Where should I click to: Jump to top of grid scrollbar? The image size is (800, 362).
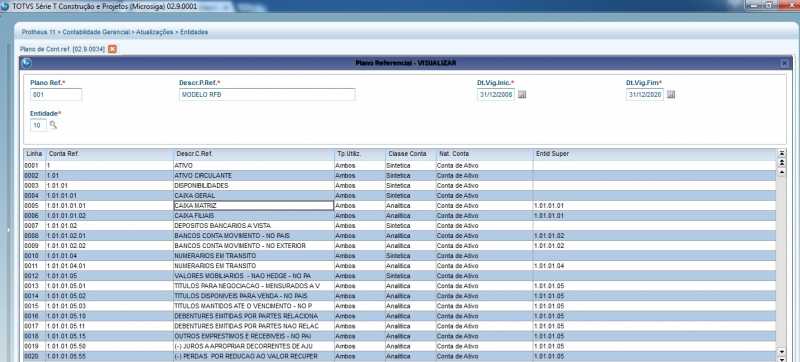tap(782, 153)
